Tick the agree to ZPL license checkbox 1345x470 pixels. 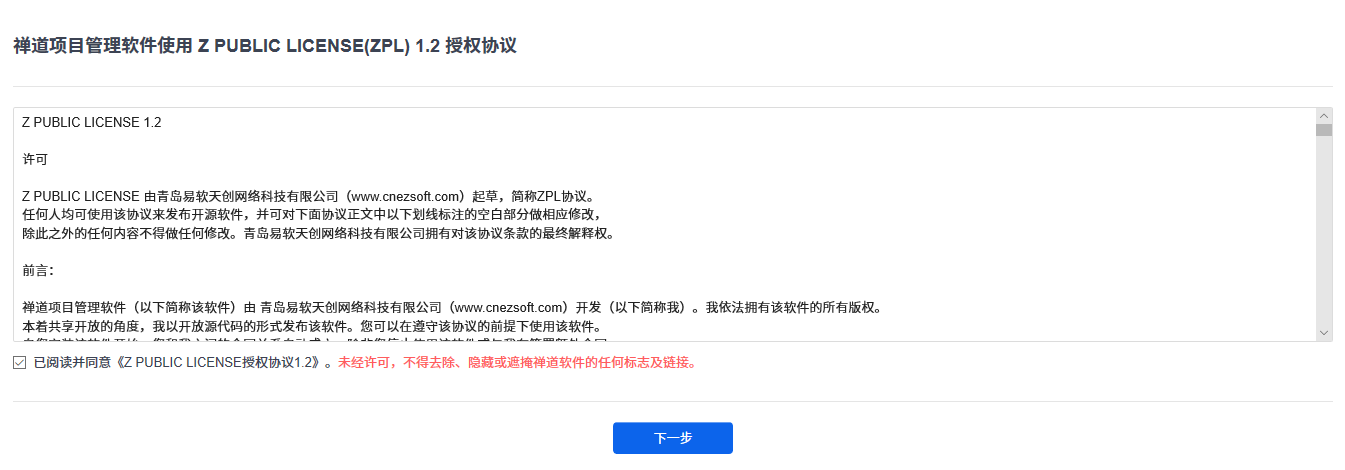point(20,362)
